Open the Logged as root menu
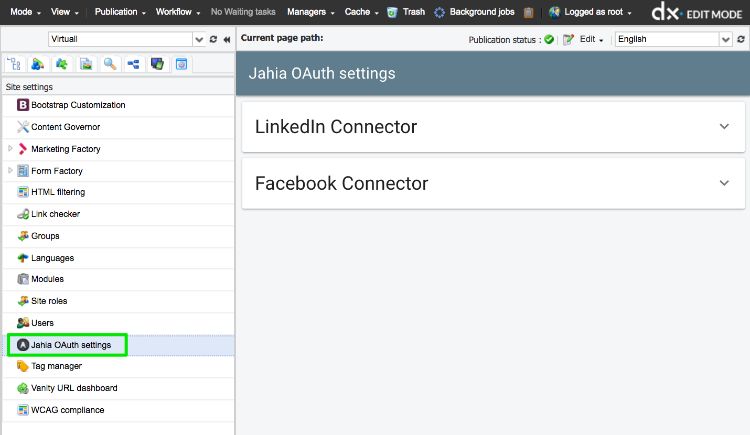Image resolution: width=750 pixels, height=435 pixels. click(x=597, y=12)
